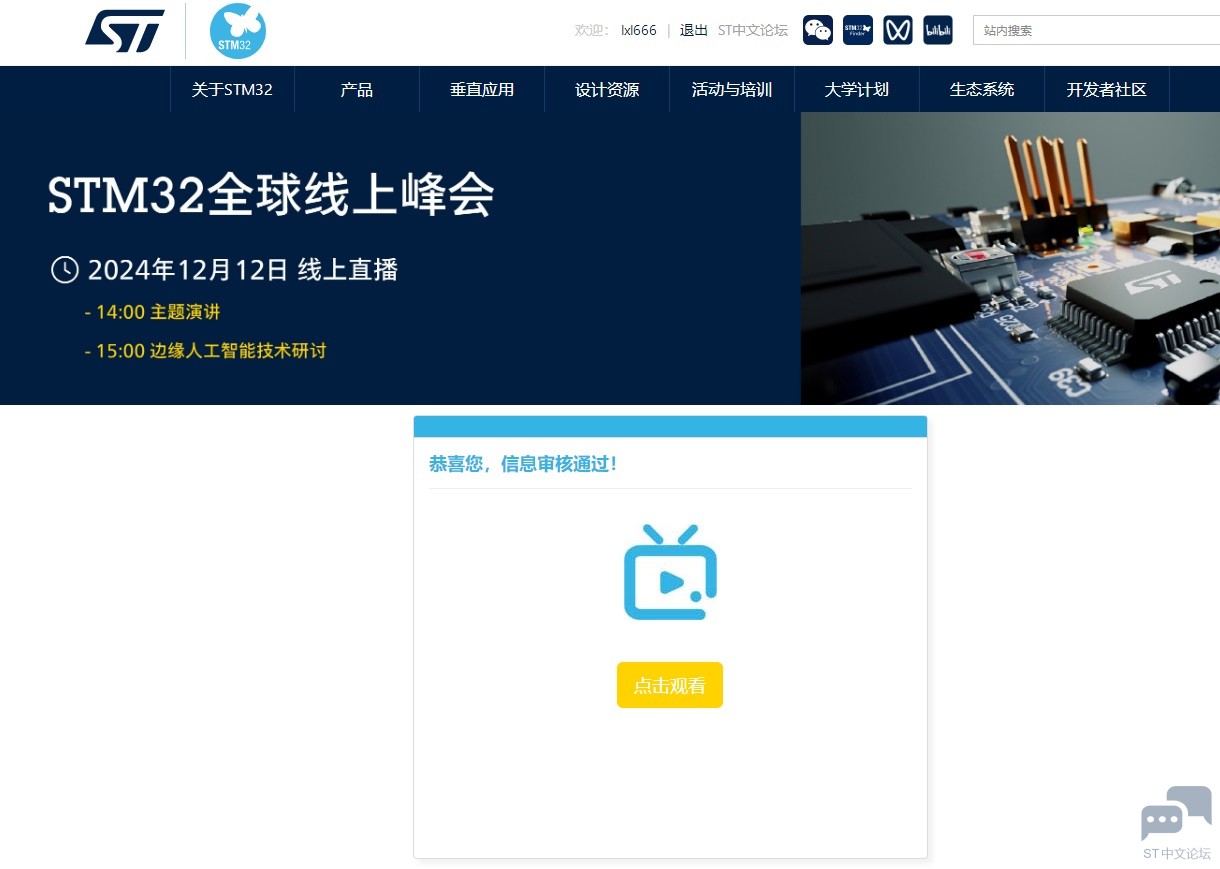Open the 活动与培训 menu
The height and width of the screenshot is (869, 1220).
pyautogui.click(x=732, y=89)
